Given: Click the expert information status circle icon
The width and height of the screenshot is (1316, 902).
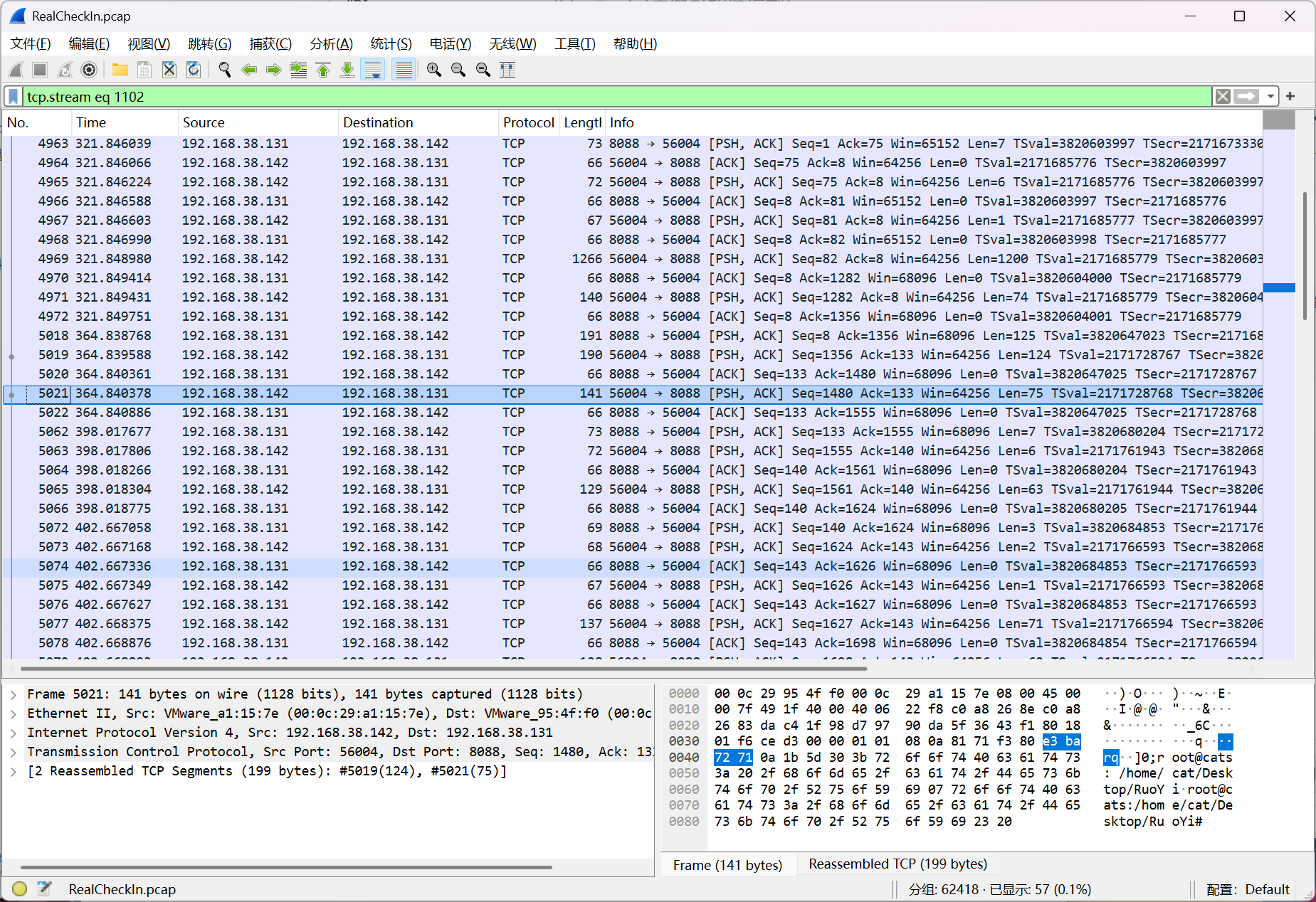Looking at the screenshot, I should pyautogui.click(x=19, y=888).
